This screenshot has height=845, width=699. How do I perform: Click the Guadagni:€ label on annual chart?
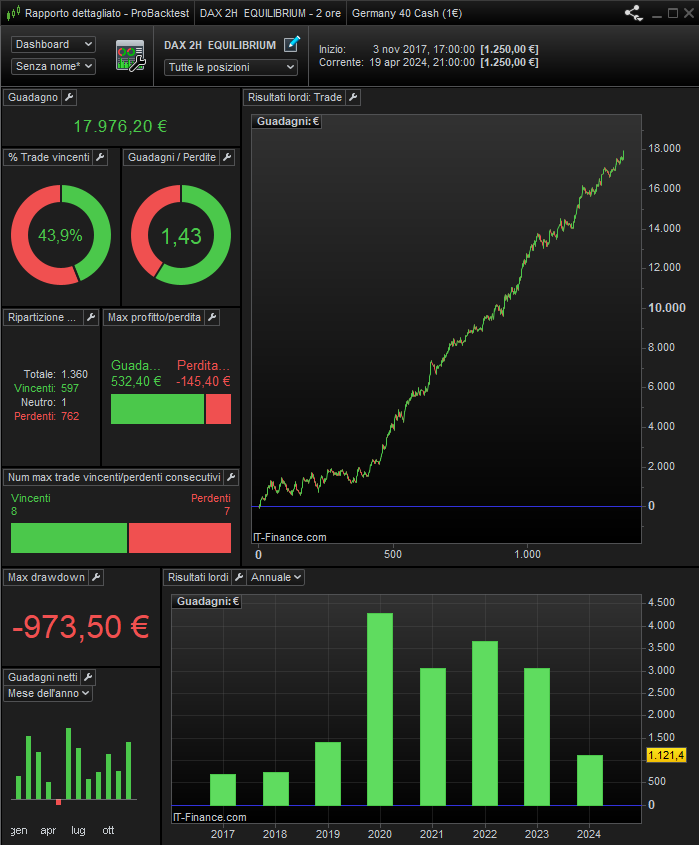(x=207, y=601)
